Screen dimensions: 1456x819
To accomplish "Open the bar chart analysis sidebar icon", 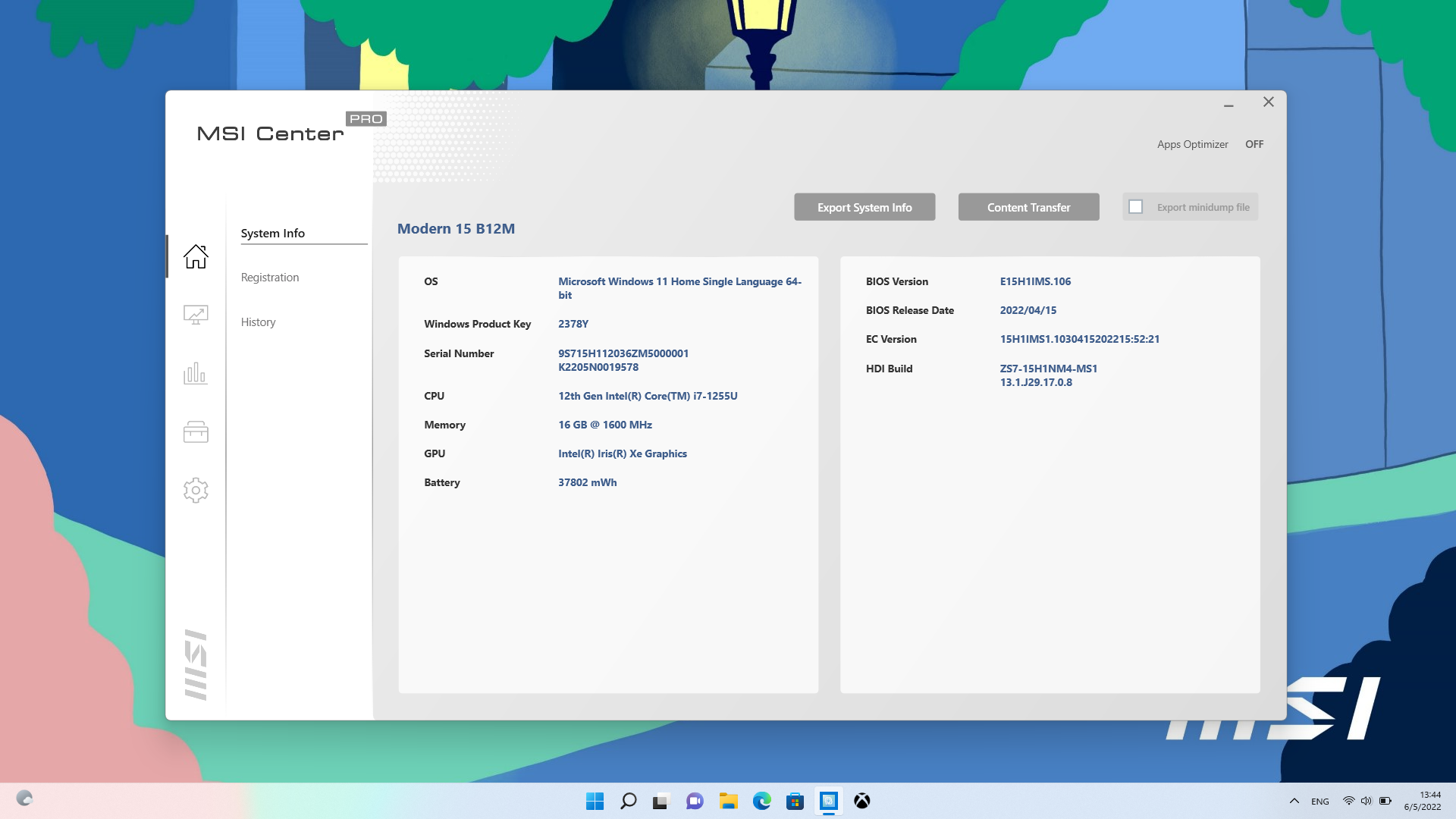I will [196, 373].
